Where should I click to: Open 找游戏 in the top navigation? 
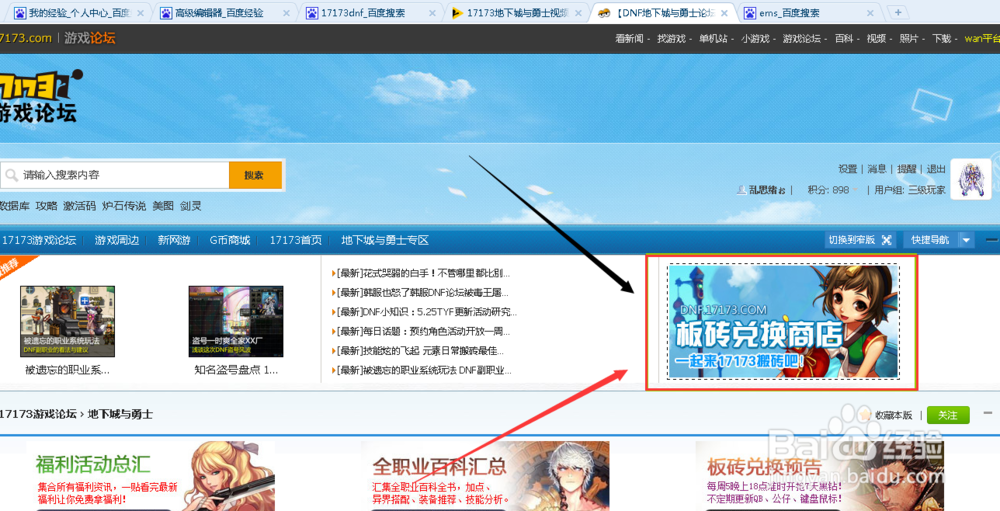671,38
